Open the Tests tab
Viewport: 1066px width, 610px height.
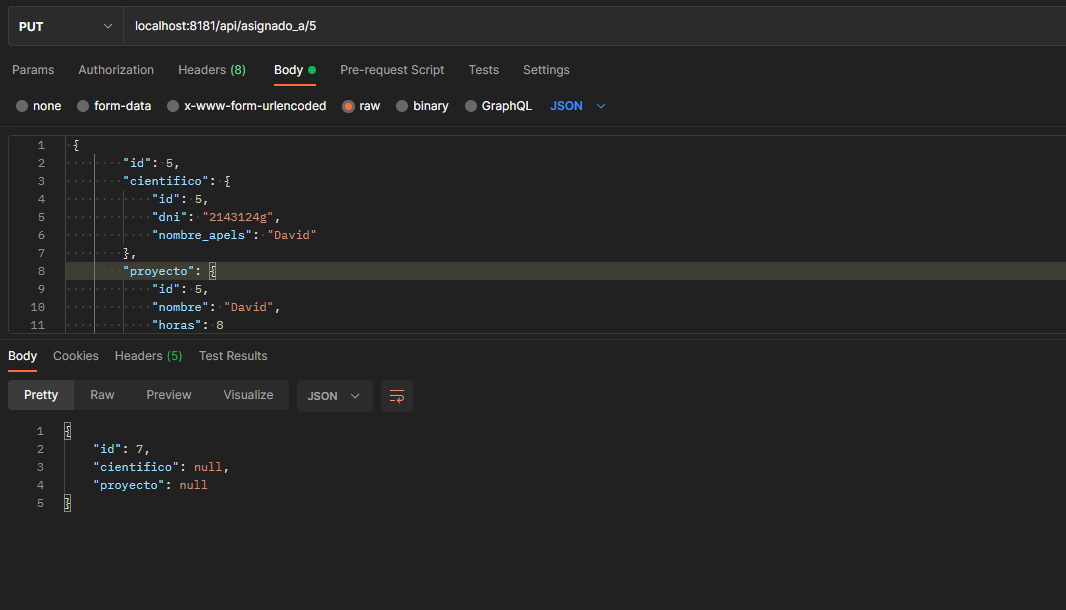point(483,70)
